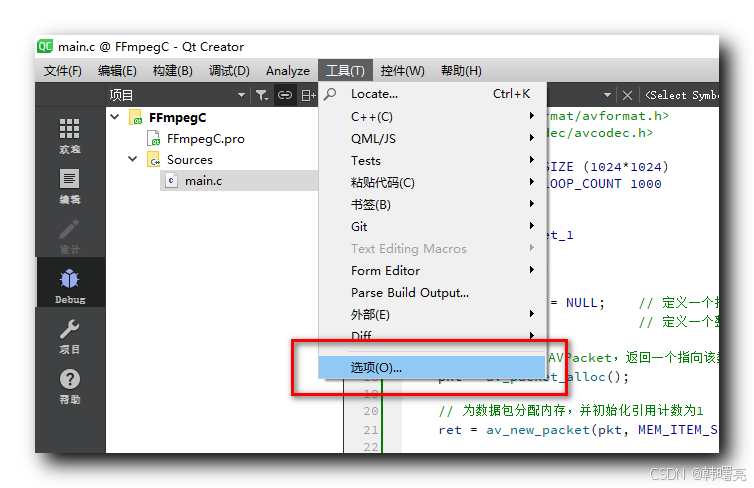This screenshot has width=754, height=488.
Task: Select FFmpegC.pro in project tree
Action: (205, 139)
